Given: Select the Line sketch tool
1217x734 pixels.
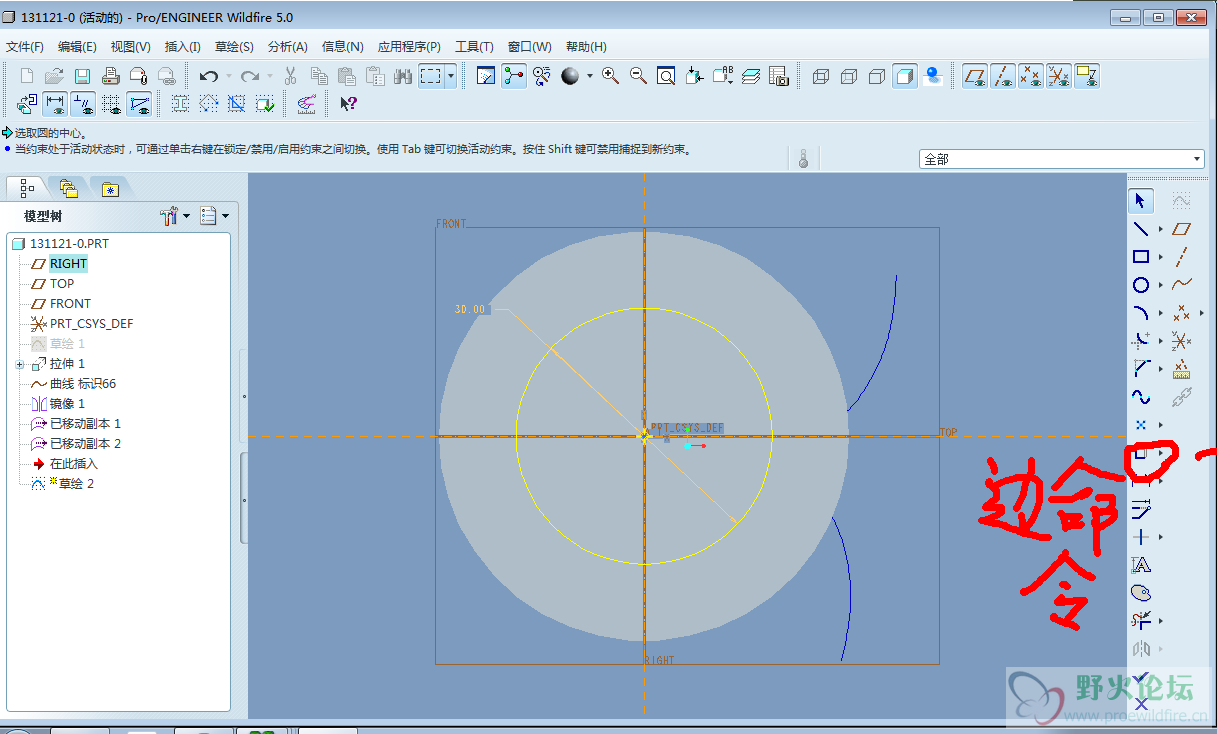Looking at the screenshot, I should [1141, 229].
